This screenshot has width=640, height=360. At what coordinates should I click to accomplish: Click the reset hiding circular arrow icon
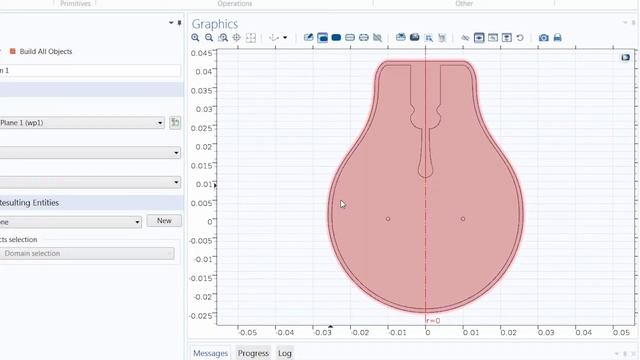[520, 38]
